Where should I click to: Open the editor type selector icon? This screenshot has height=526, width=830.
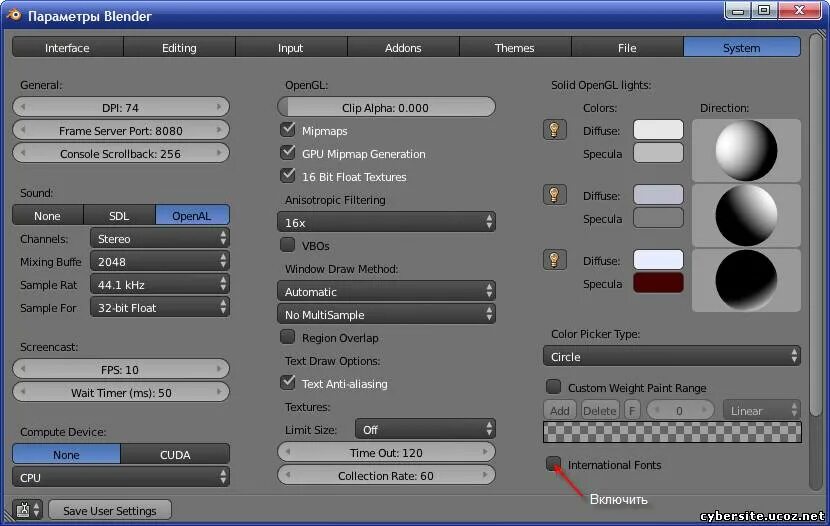(28, 510)
